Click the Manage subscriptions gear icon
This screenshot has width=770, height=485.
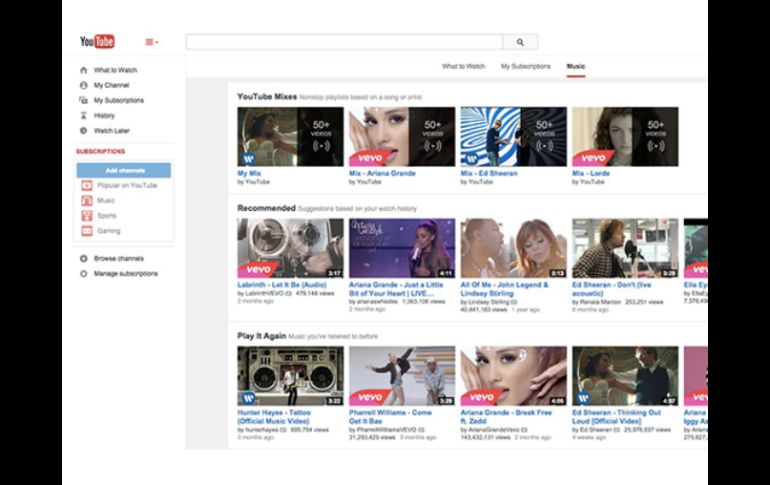pyautogui.click(x=83, y=274)
